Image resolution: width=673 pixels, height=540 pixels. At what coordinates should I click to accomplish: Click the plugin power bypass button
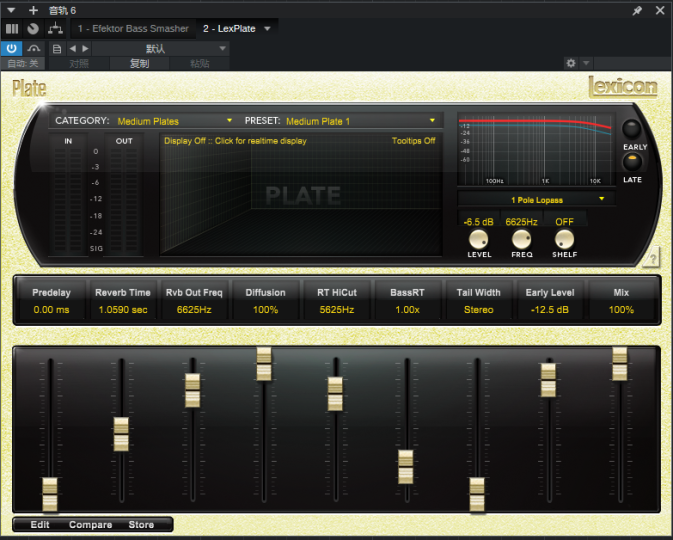pos(12,48)
